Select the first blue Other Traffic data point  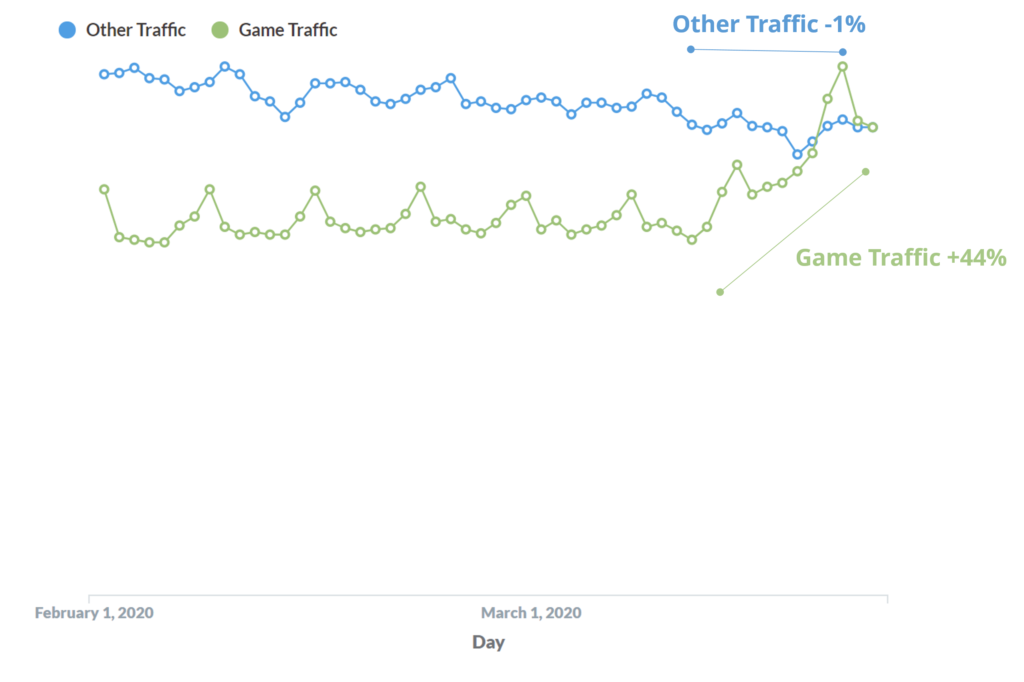tap(104, 74)
